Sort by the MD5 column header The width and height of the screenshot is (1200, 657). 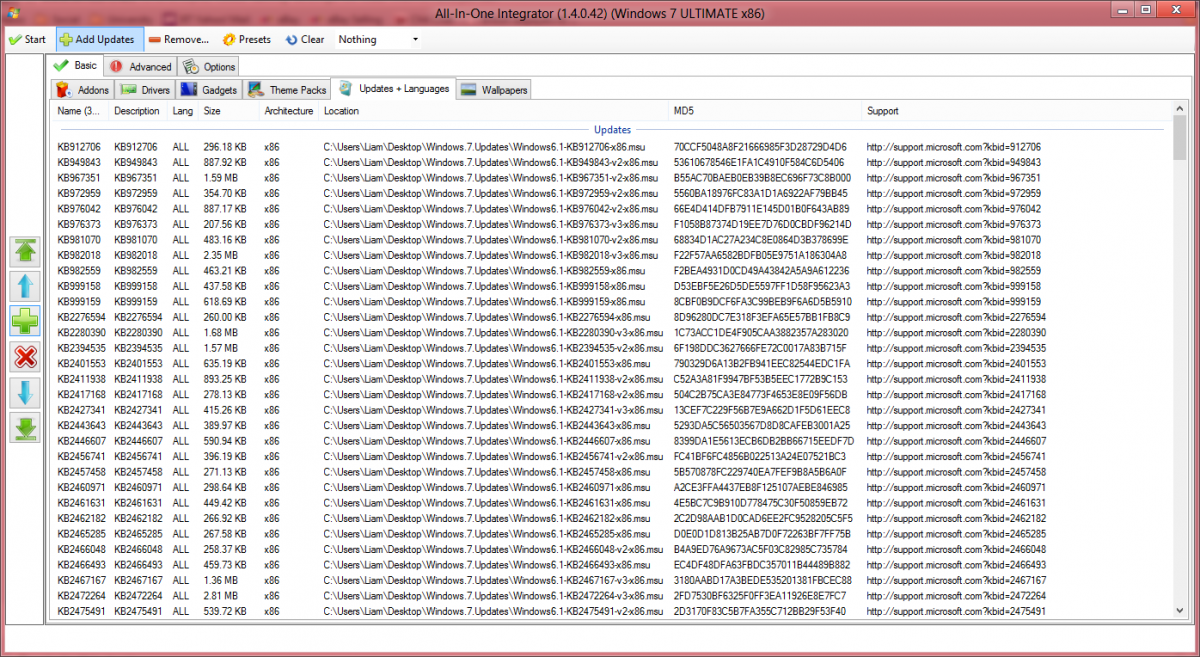766,111
